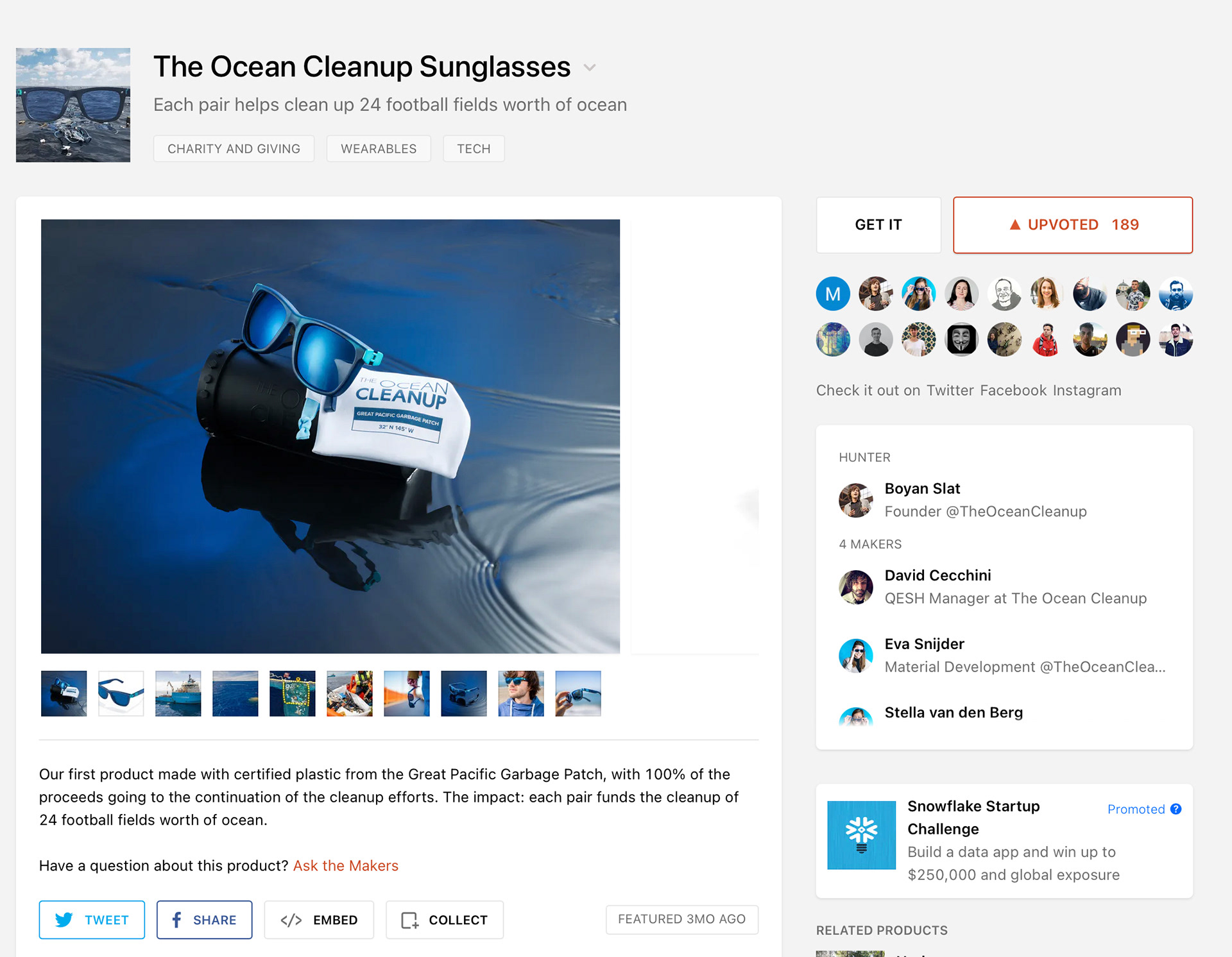This screenshot has height=957, width=1232.
Task: Add product to a collection via Collect
Action: 445,920
